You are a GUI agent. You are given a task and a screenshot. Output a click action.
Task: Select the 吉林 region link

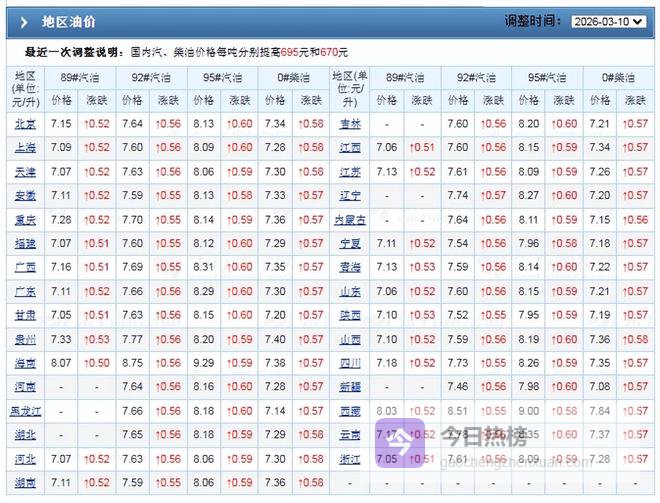pos(350,124)
